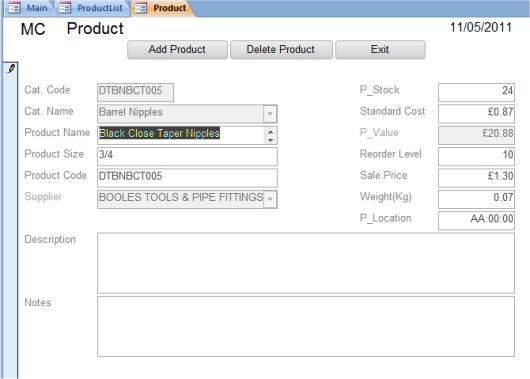Image resolution: width=530 pixels, height=379 pixels.
Task: Click the Sale Price label
Action: [383, 175]
